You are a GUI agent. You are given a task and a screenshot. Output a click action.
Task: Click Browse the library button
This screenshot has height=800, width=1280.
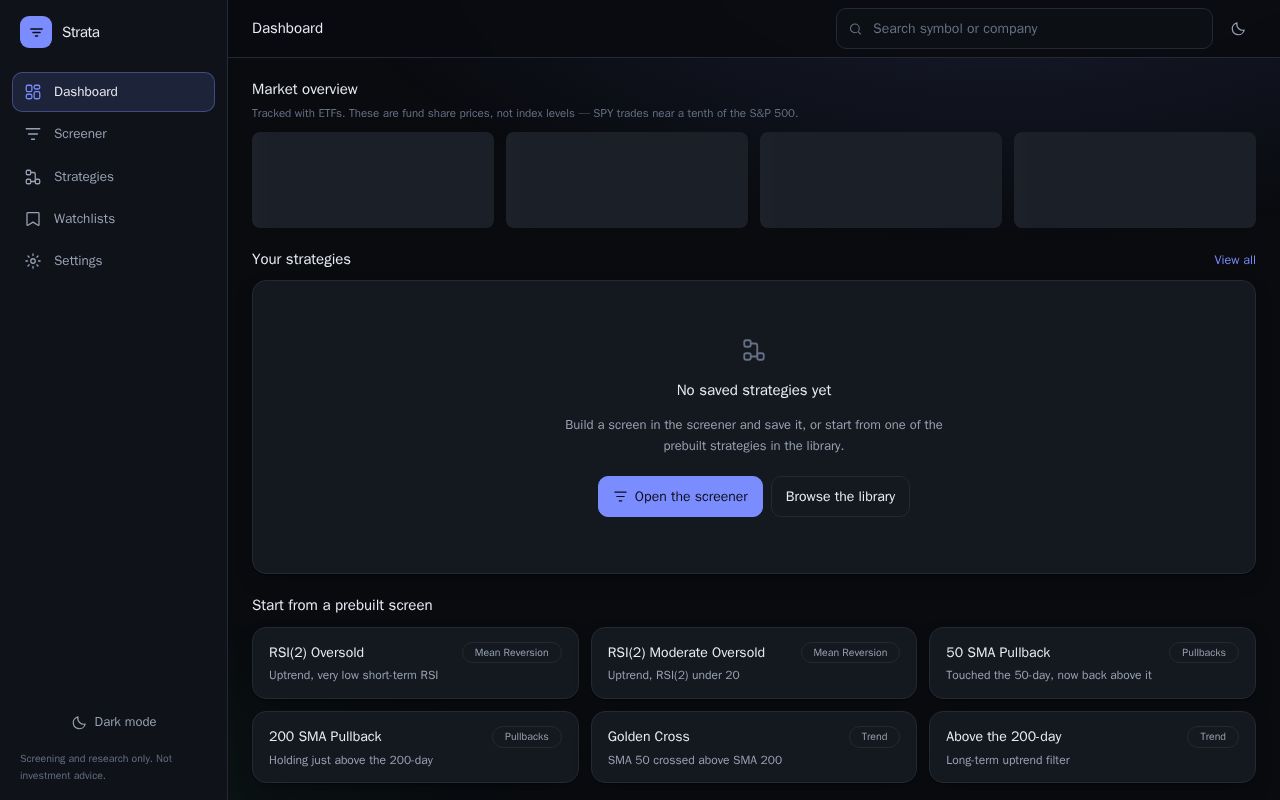tap(840, 497)
